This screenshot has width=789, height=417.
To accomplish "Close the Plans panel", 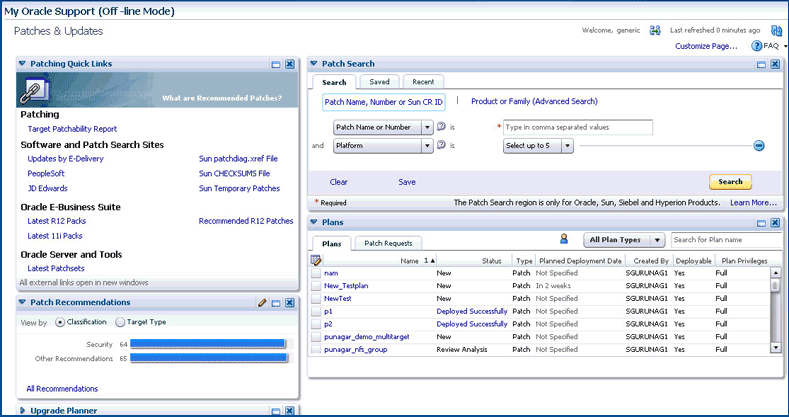I will [x=775, y=222].
